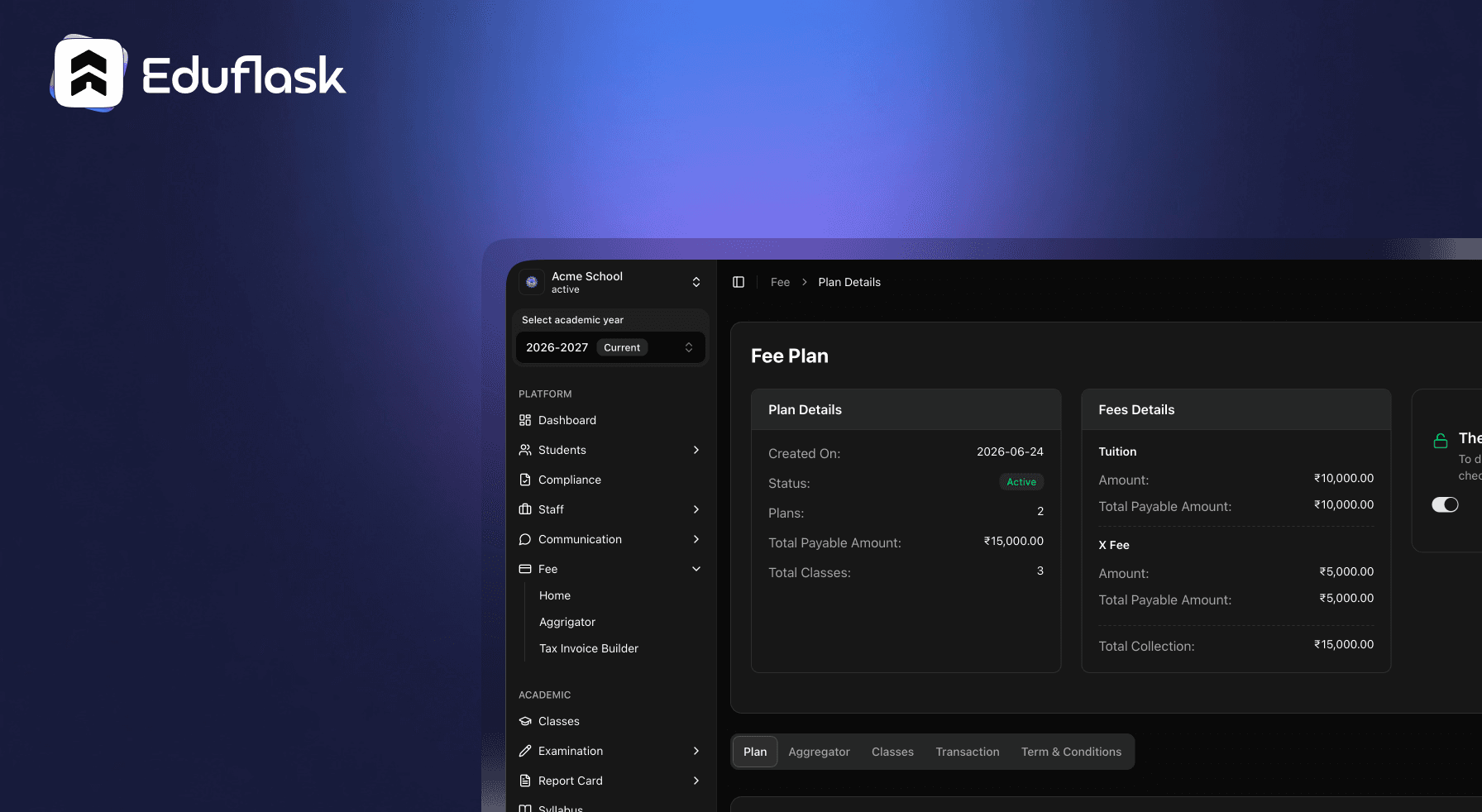Switch to the Aggregator tab
The width and height of the screenshot is (1482, 812).
click(x=819, y=752)
